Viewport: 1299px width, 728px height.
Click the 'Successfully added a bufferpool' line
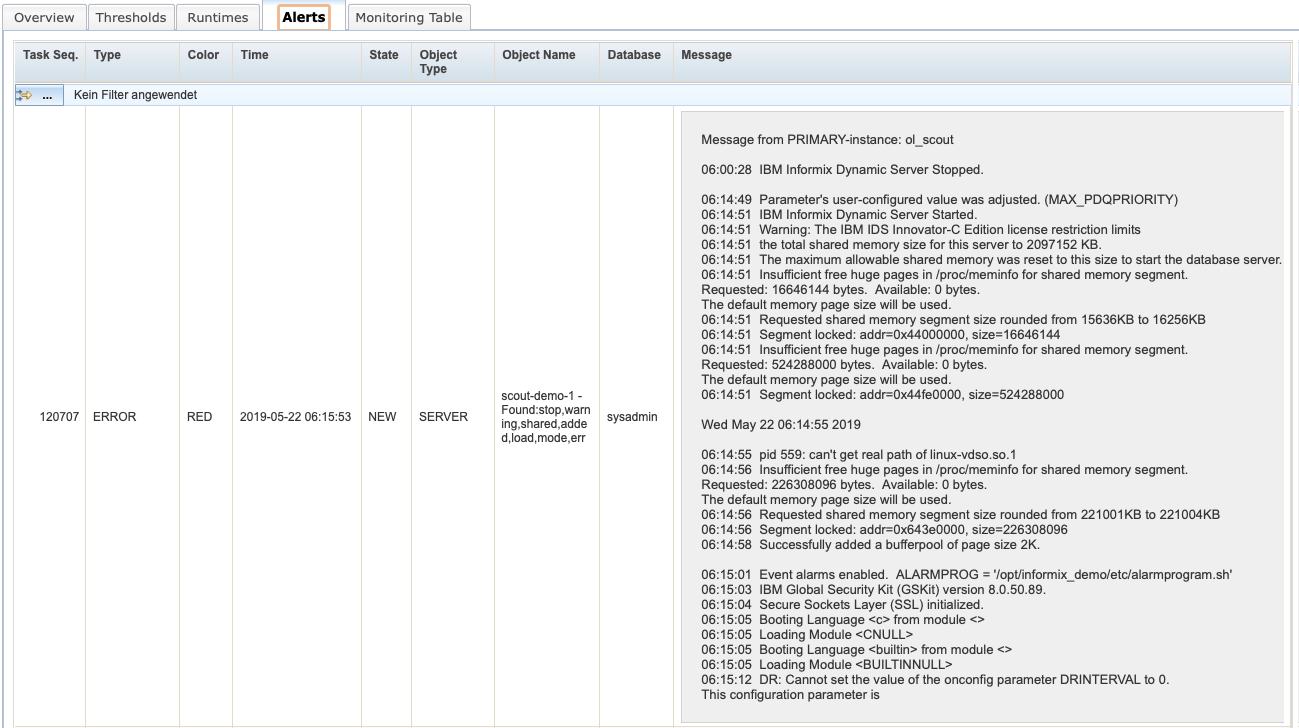[870, 545]
